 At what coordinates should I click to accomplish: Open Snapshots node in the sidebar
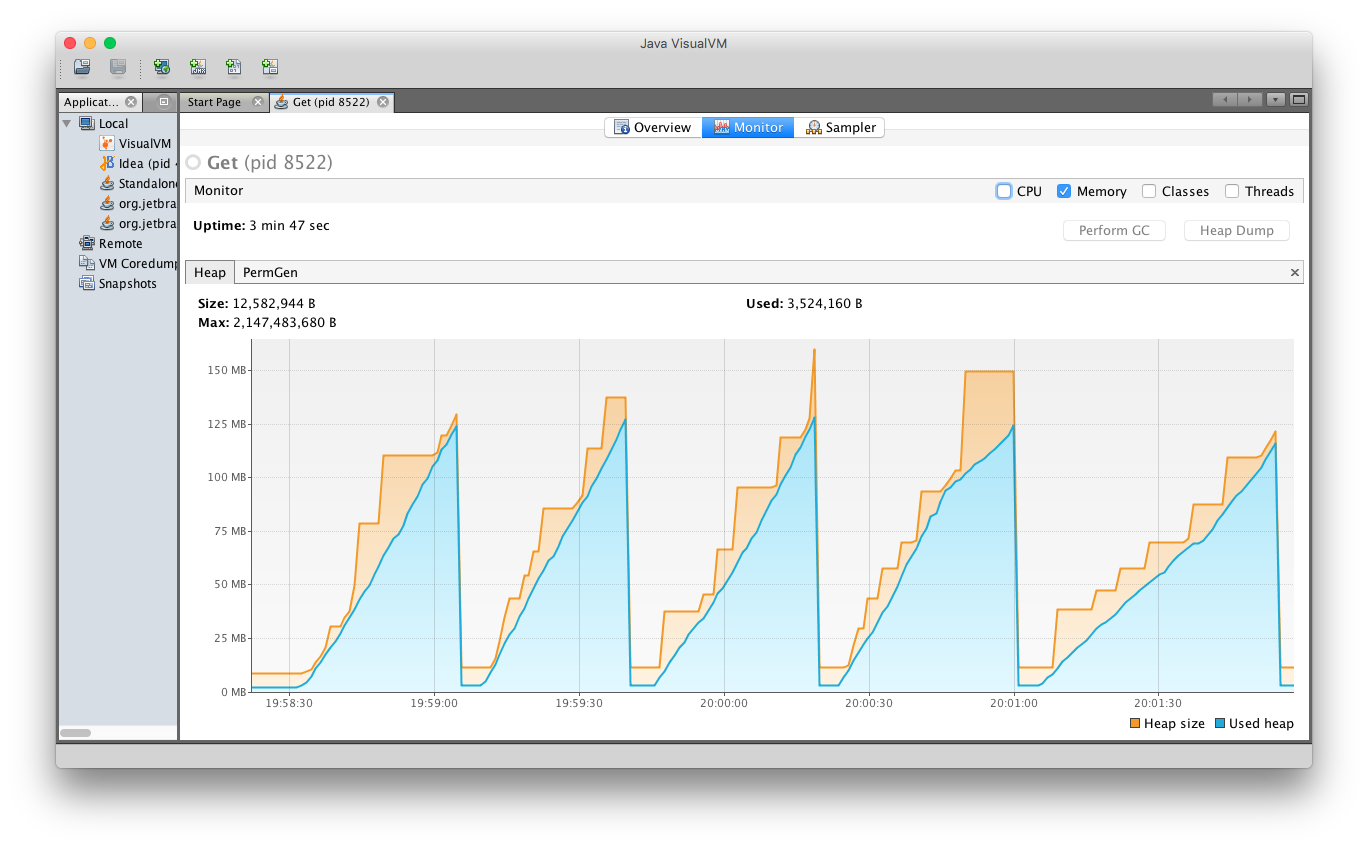pyautogui.click(x=127, y=284)
